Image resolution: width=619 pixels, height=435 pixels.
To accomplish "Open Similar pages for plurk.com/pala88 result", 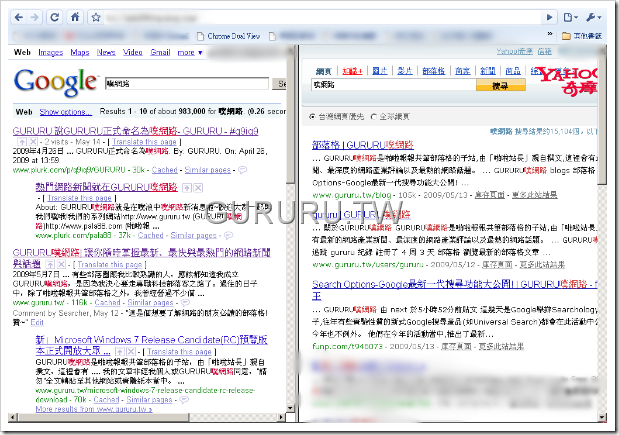I will click(193, 235).
